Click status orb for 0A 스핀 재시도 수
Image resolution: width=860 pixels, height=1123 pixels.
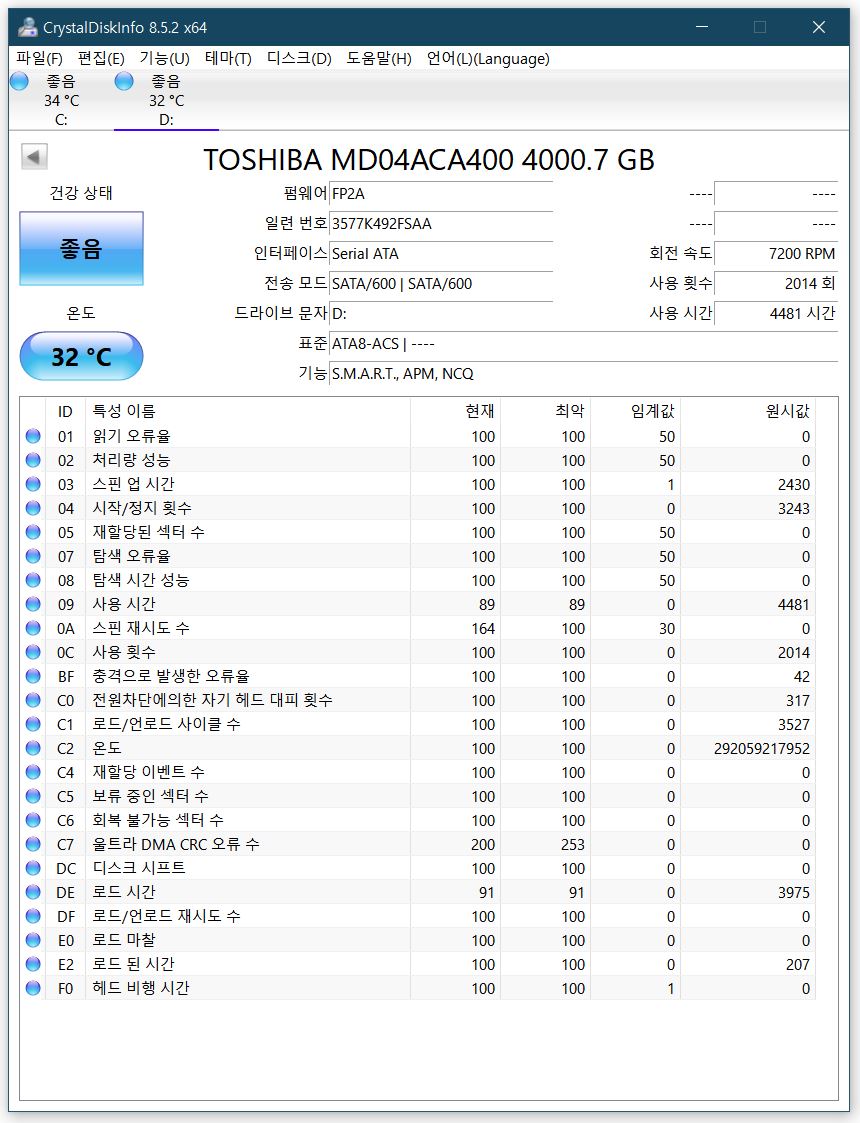pyautogui.click(x=33, y=628)
